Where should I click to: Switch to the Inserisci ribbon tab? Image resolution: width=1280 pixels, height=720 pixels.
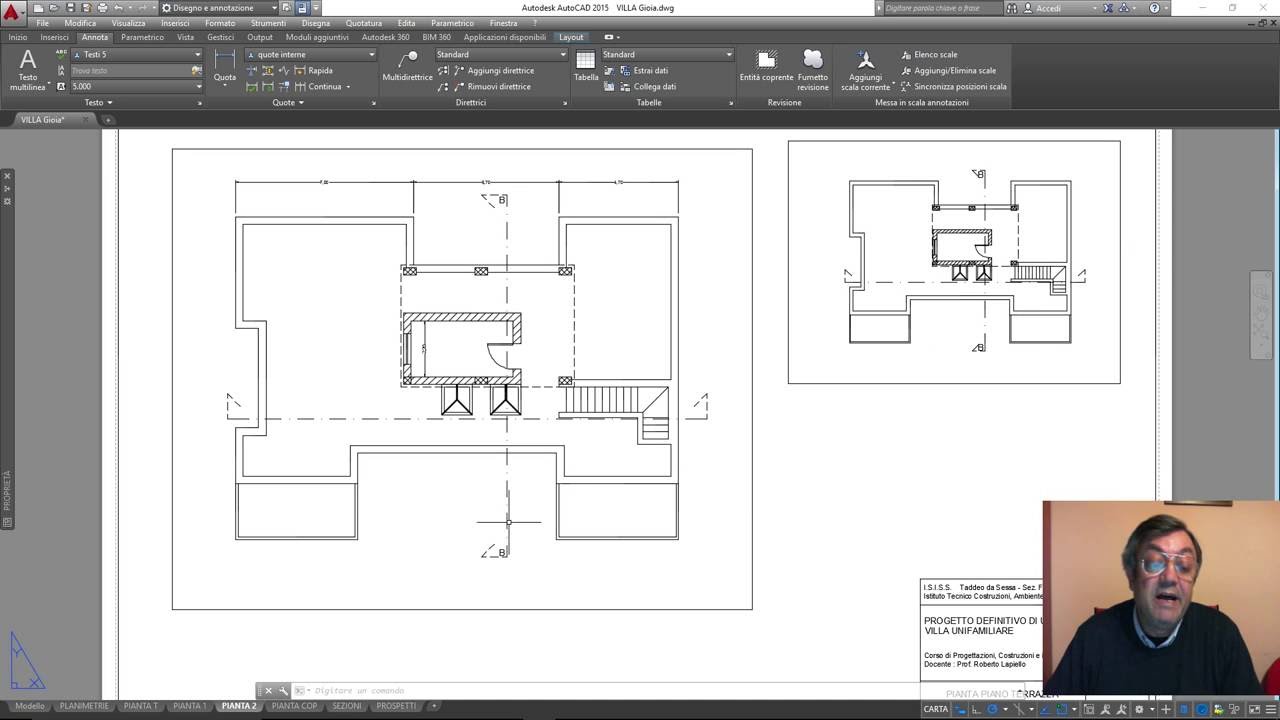pos(54,37)
